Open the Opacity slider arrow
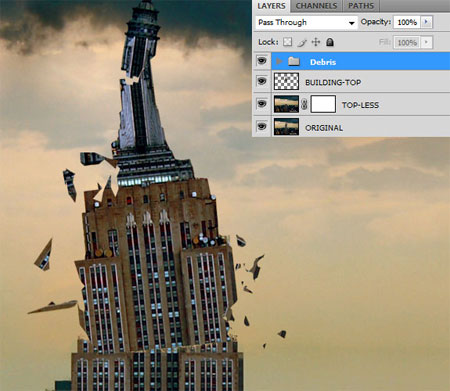The image size is (450, 391). [426, 22]
